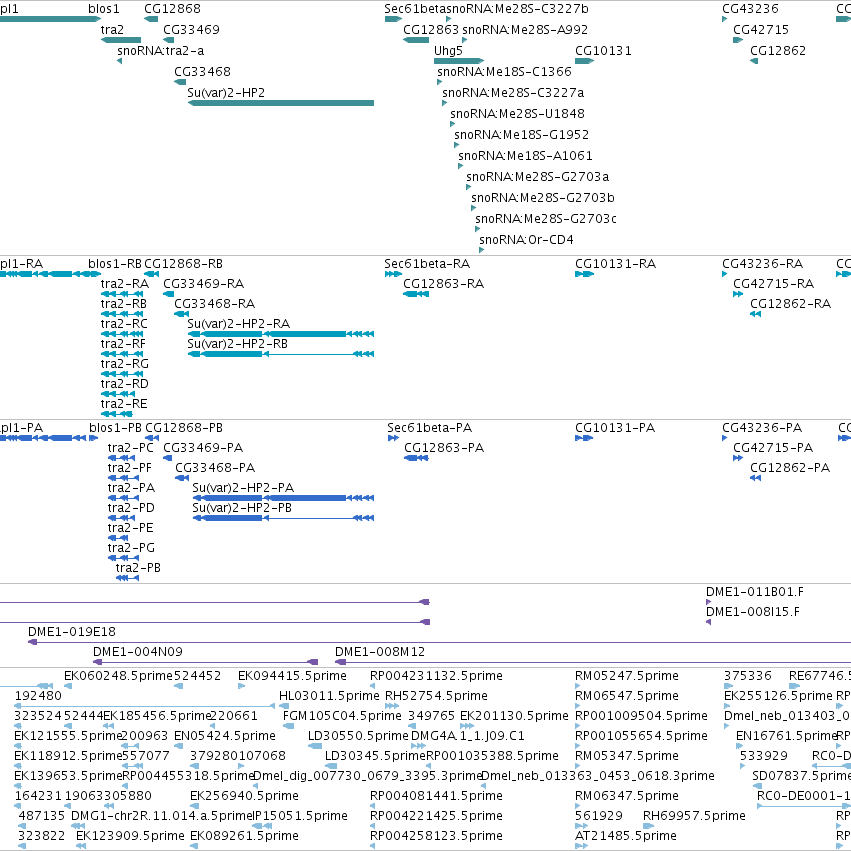Click the DME1-008I15.F label
The height and width of the screenshot is (851, 851).
tap(753, 612)
